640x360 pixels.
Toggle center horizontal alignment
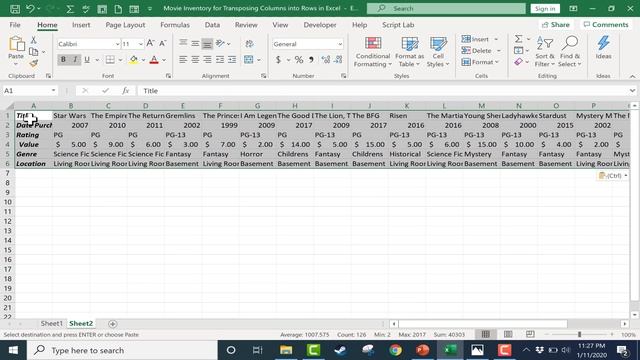coord(195,60)
